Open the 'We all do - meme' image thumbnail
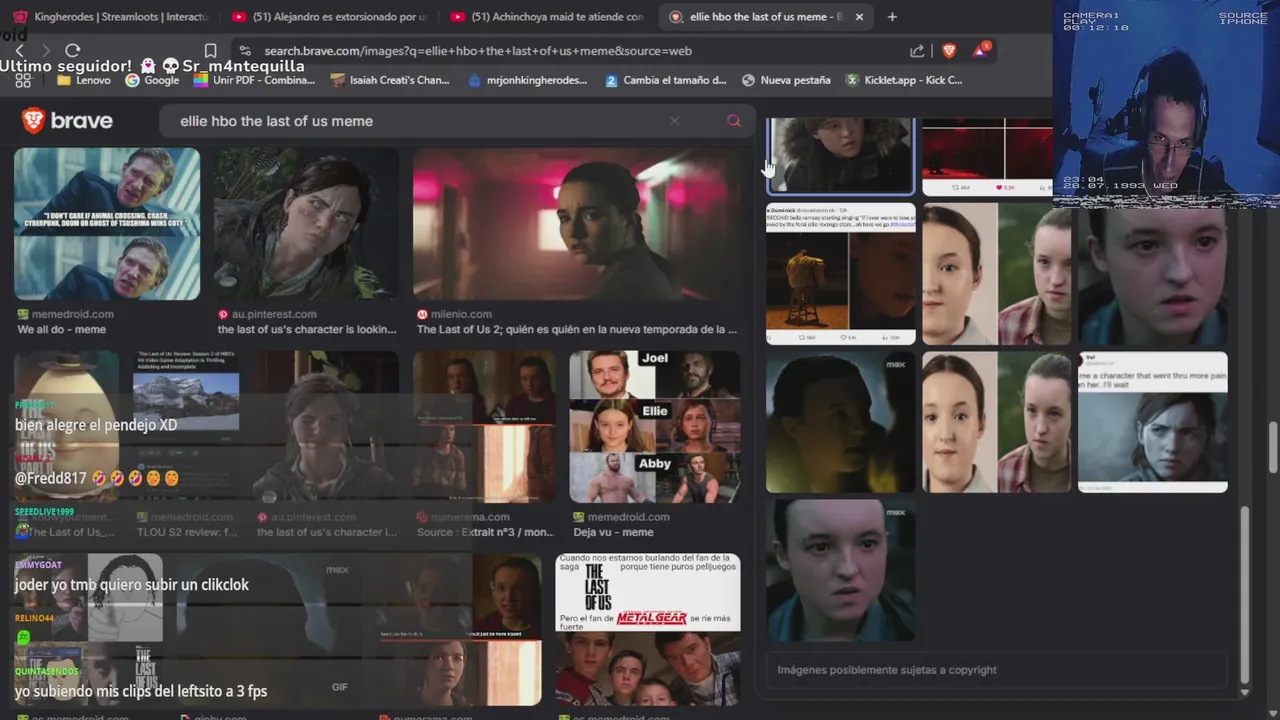The image size is (1280, 720). [107, 224]
